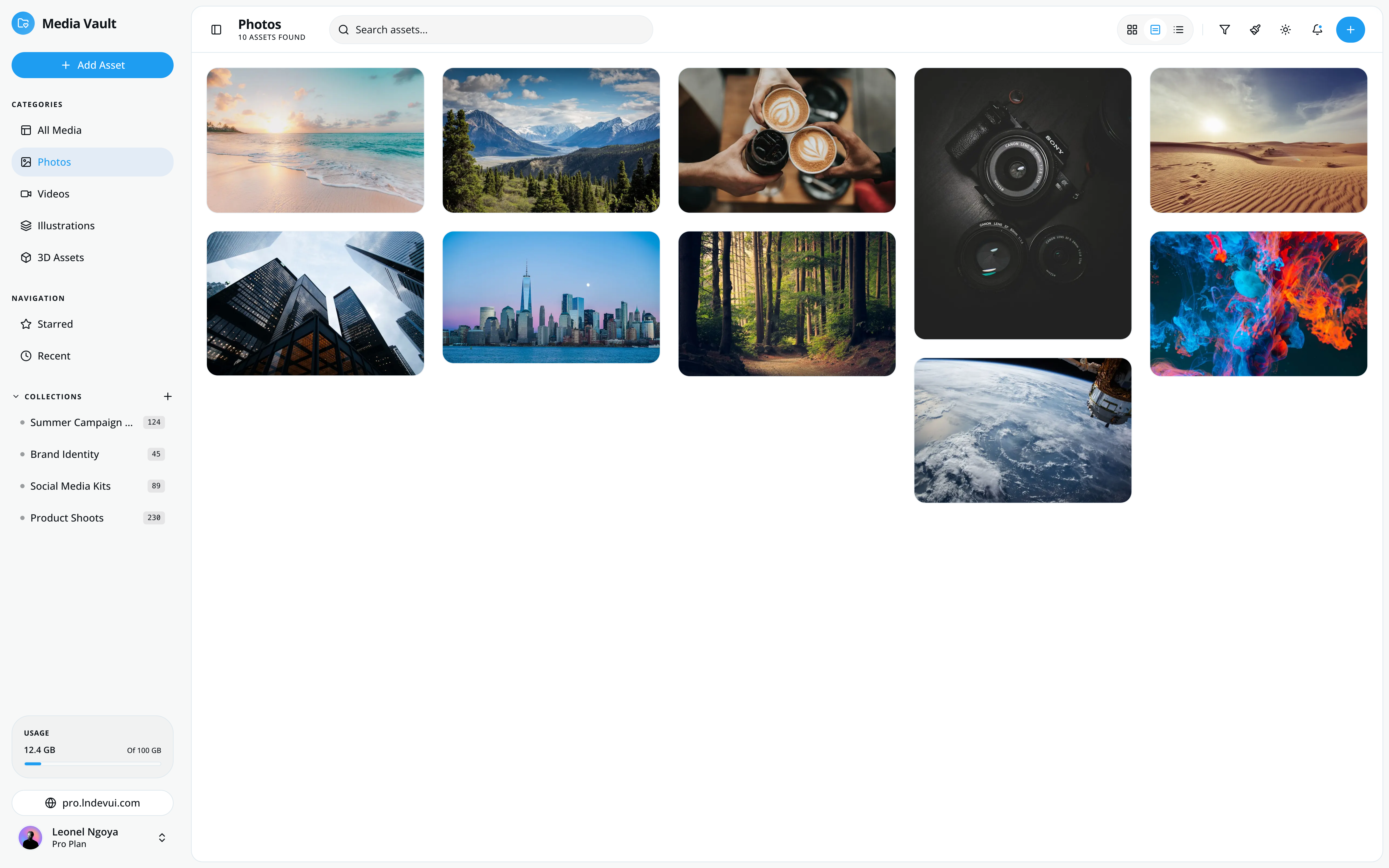Click the 124 count badge
The height and width of the screenshot is (868, 1389).
(154, 422)
